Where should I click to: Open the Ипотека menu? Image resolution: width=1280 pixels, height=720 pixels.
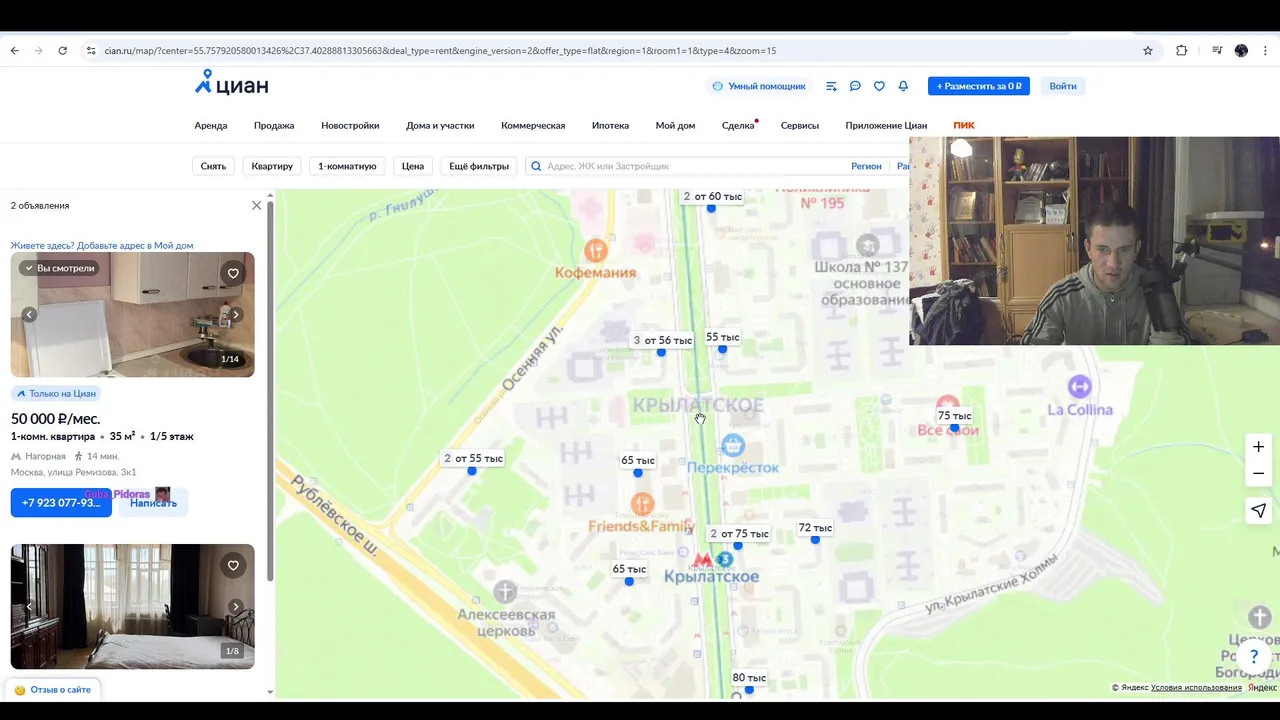tap(610, 125)
